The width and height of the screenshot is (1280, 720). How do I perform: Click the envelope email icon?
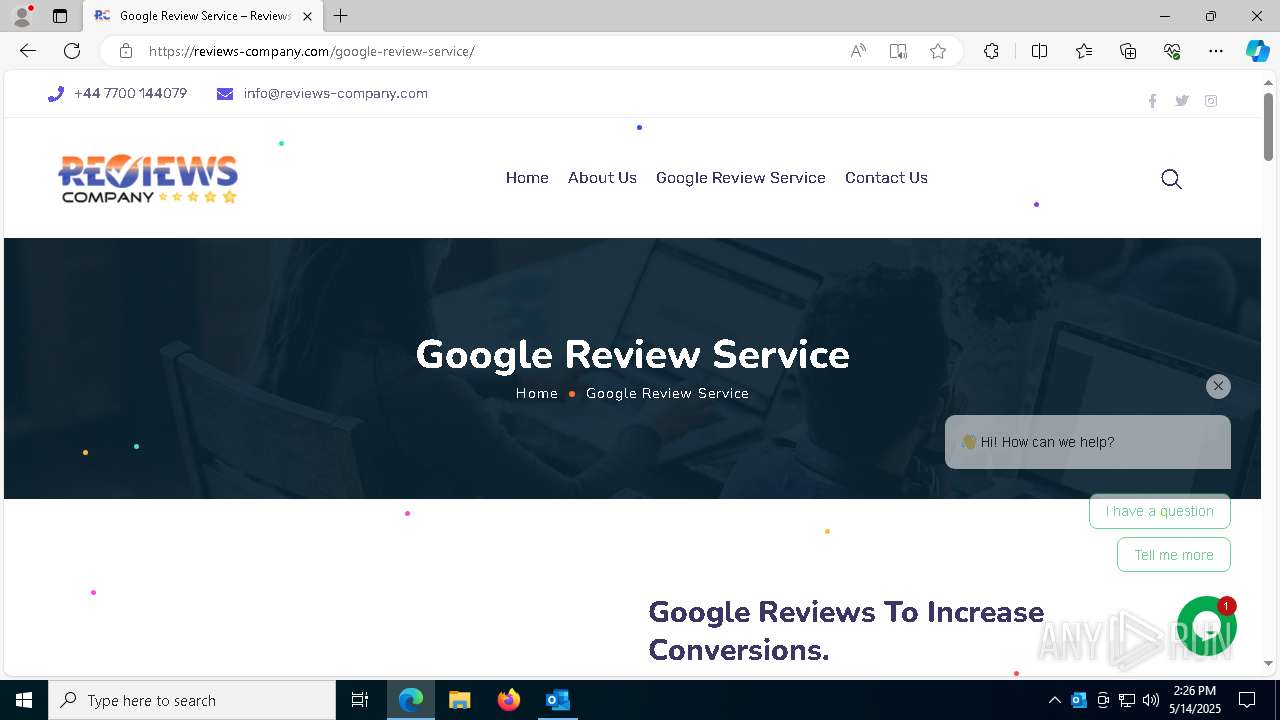pyautogui.click(x=225, y=94)
